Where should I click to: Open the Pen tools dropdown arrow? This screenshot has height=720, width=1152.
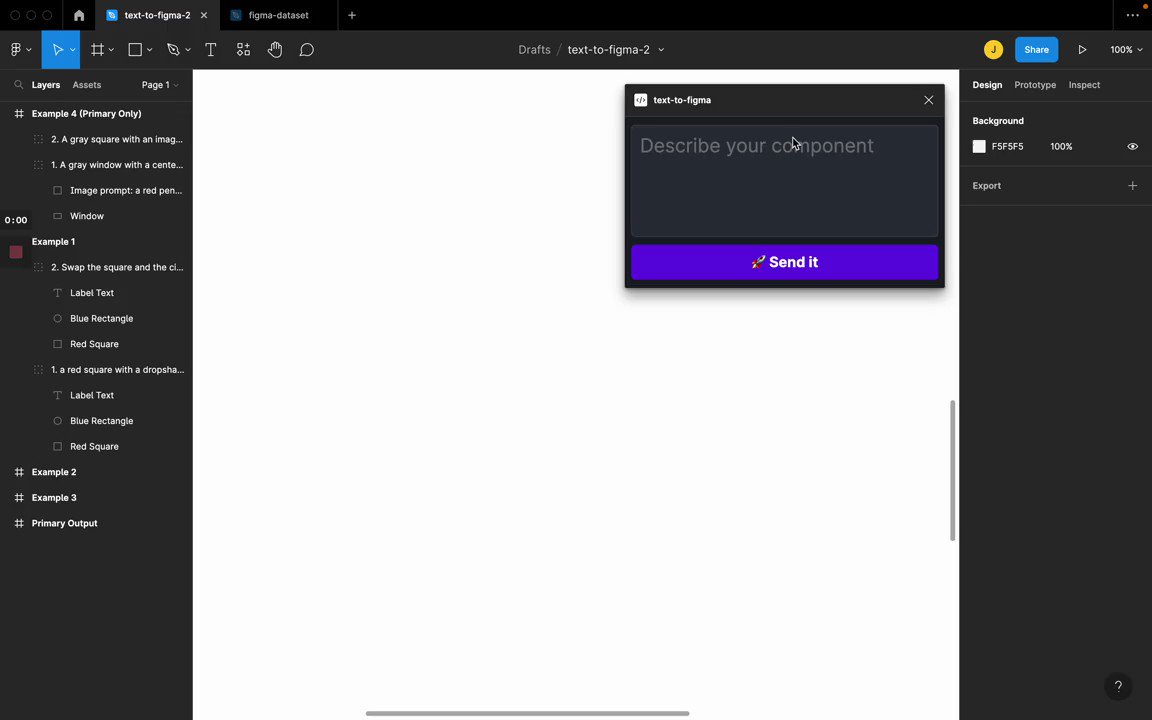pyautogui.click(x=187, y=50)
